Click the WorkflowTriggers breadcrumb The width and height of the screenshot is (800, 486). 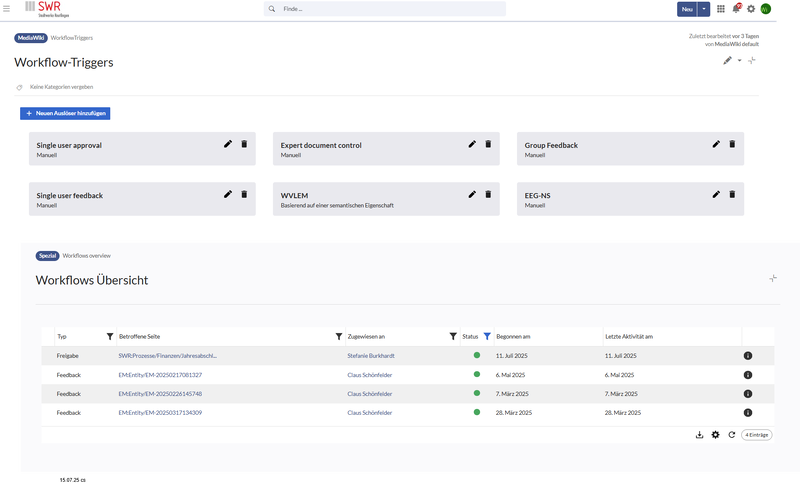[71, 38]
